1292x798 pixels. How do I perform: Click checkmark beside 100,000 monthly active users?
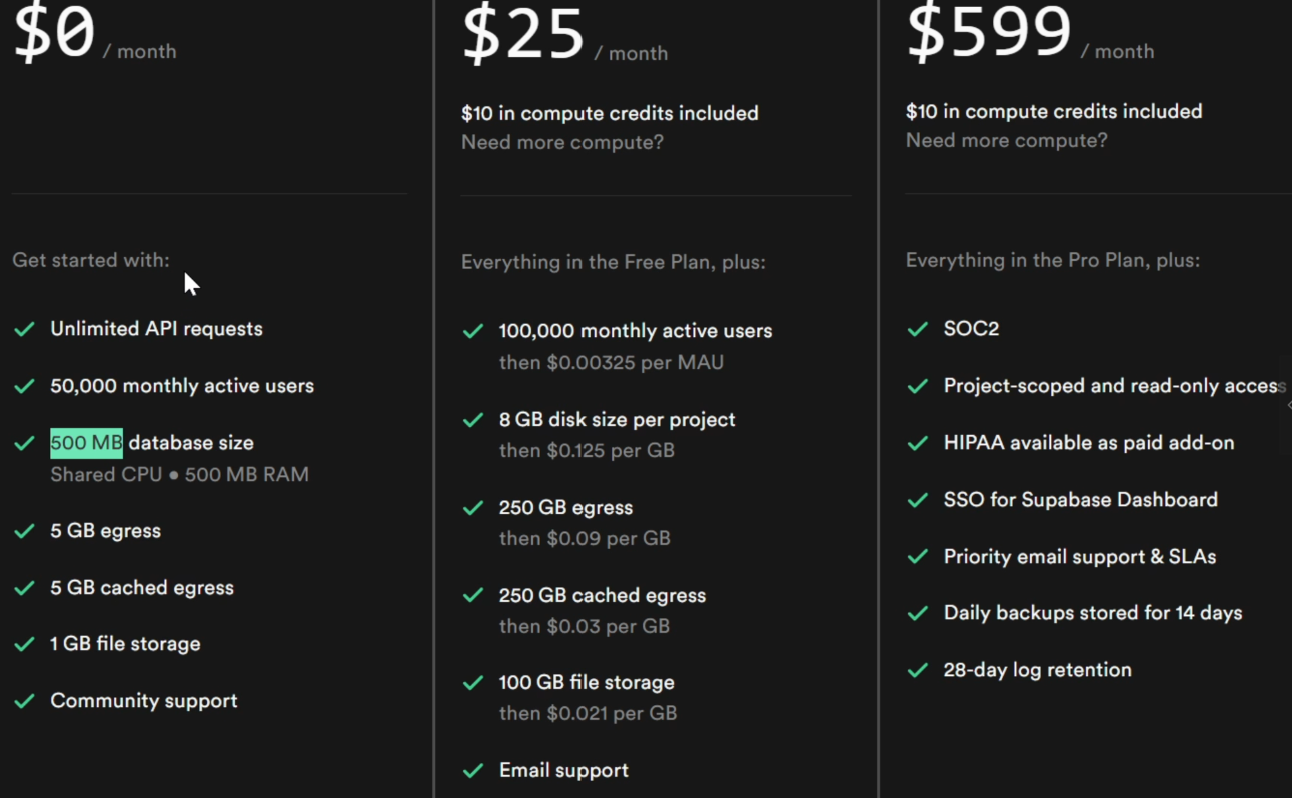click(473, 331)
